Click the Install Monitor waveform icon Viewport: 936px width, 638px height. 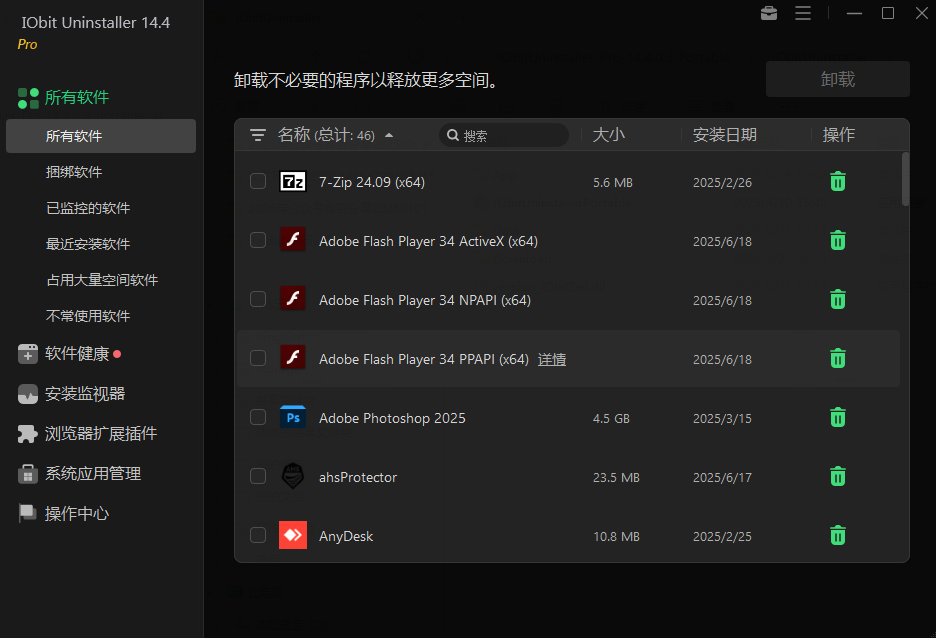(x=27, y=394)
